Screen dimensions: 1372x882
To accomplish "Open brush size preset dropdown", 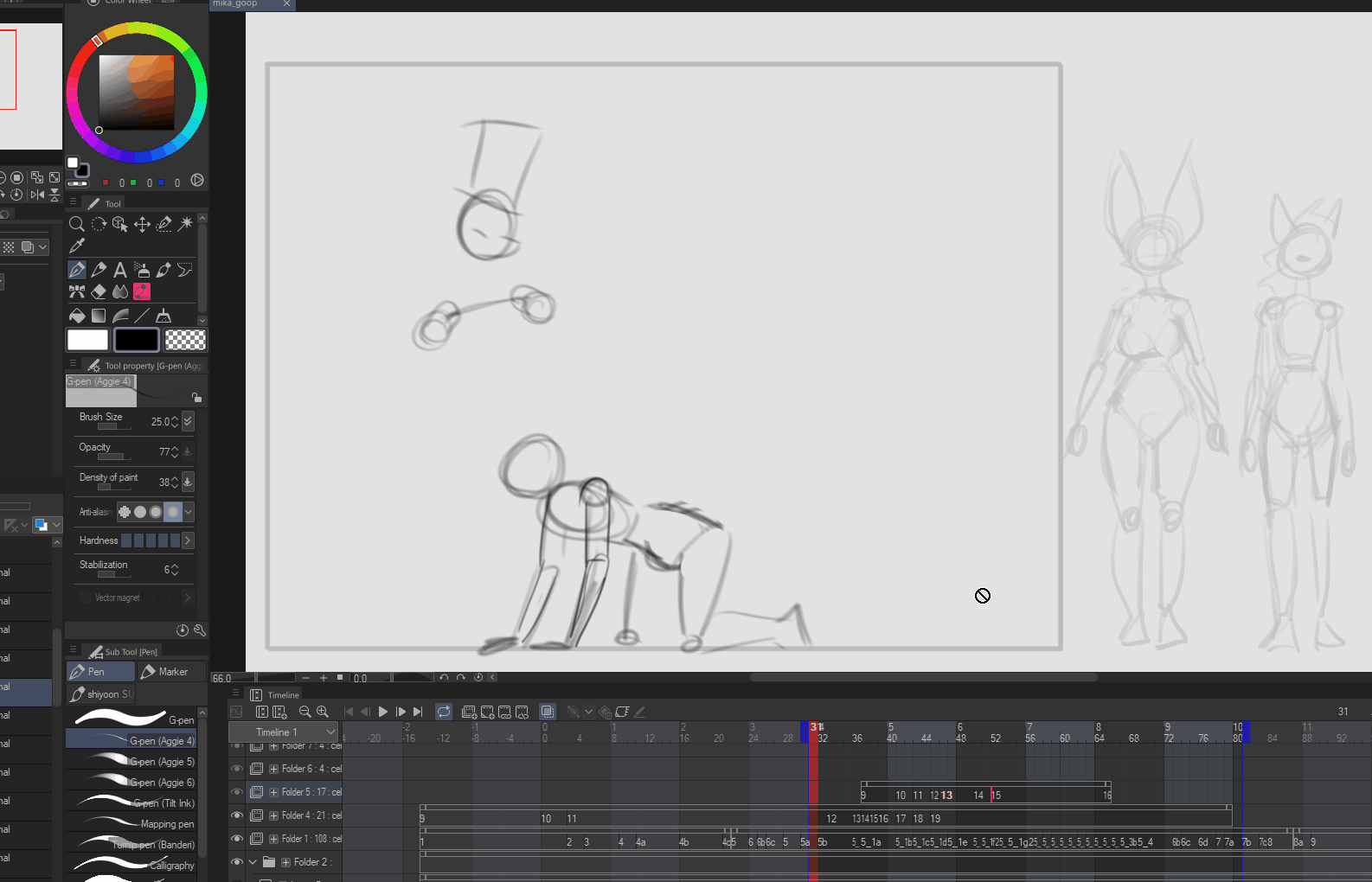I will (x=188, y=421).
